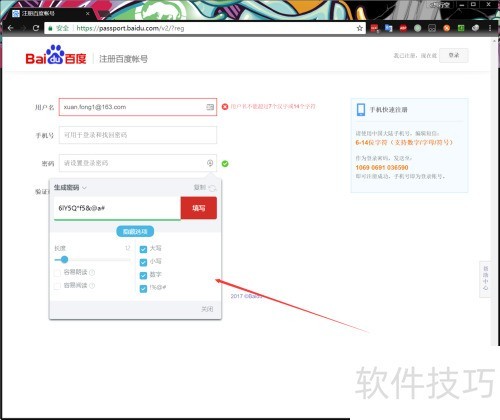Click the phone icon in quick registration panel

point(361,110)
